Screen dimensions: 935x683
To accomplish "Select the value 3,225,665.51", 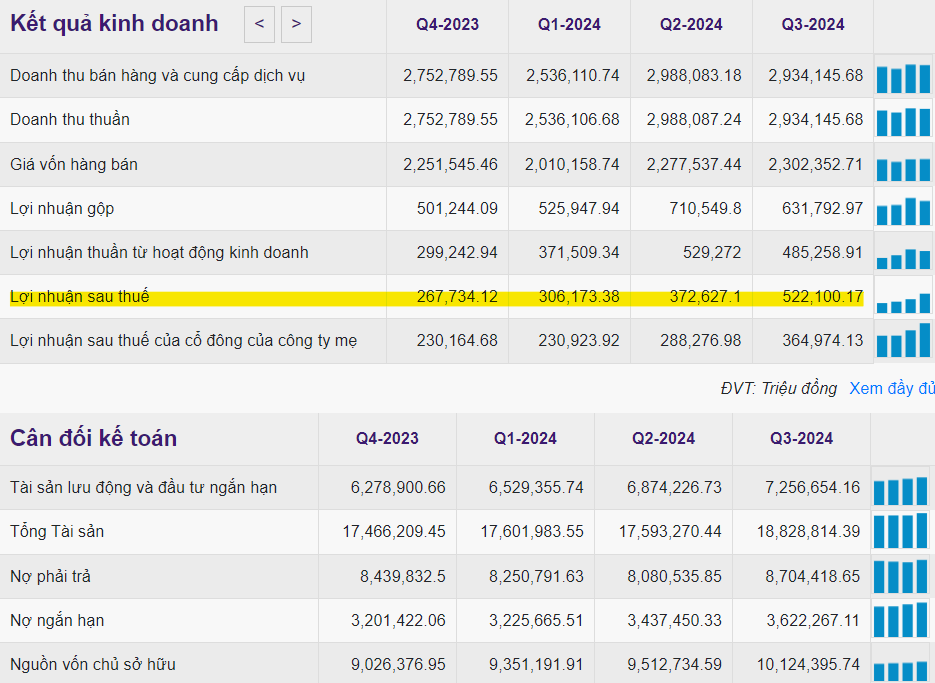I will pos(536,620).
